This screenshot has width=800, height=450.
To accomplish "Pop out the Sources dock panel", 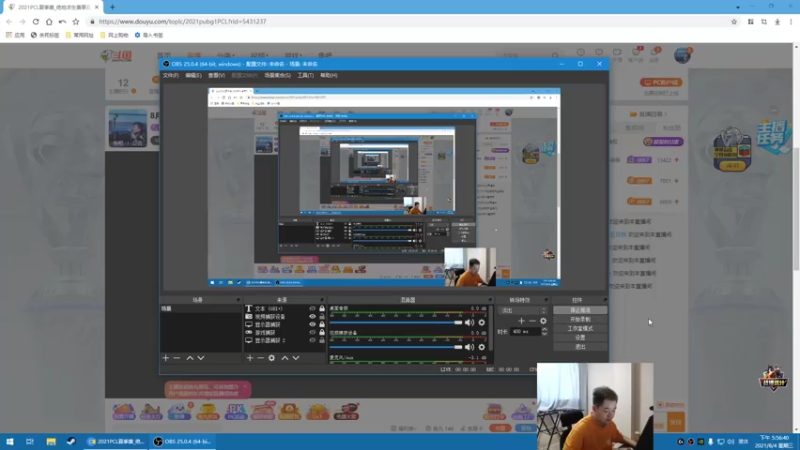I will 322,300.
